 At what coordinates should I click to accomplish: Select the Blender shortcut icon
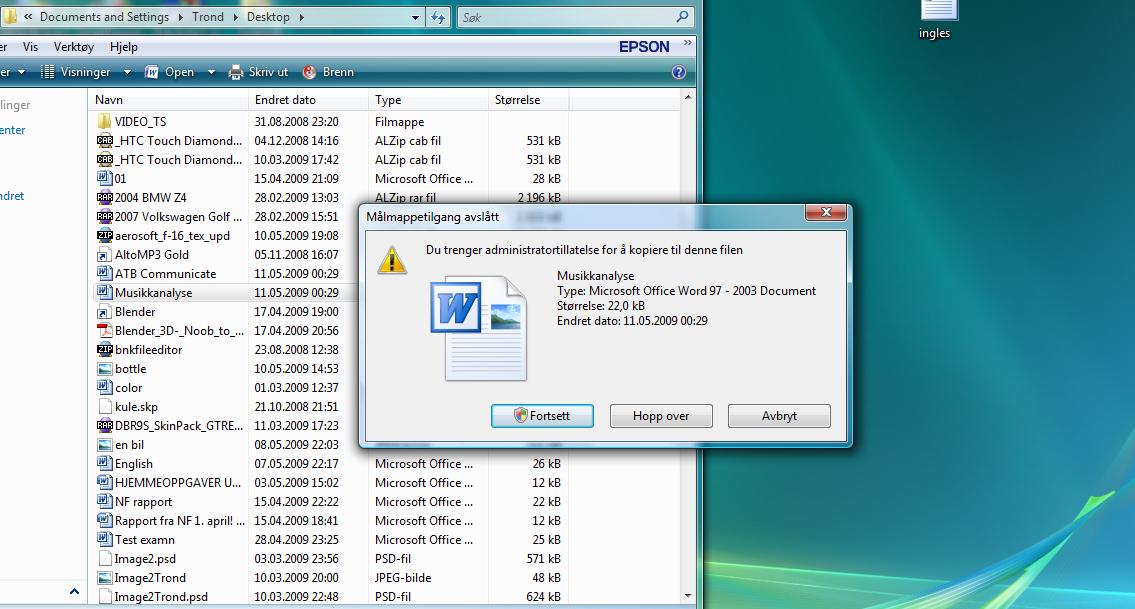[x=104, y=312]
